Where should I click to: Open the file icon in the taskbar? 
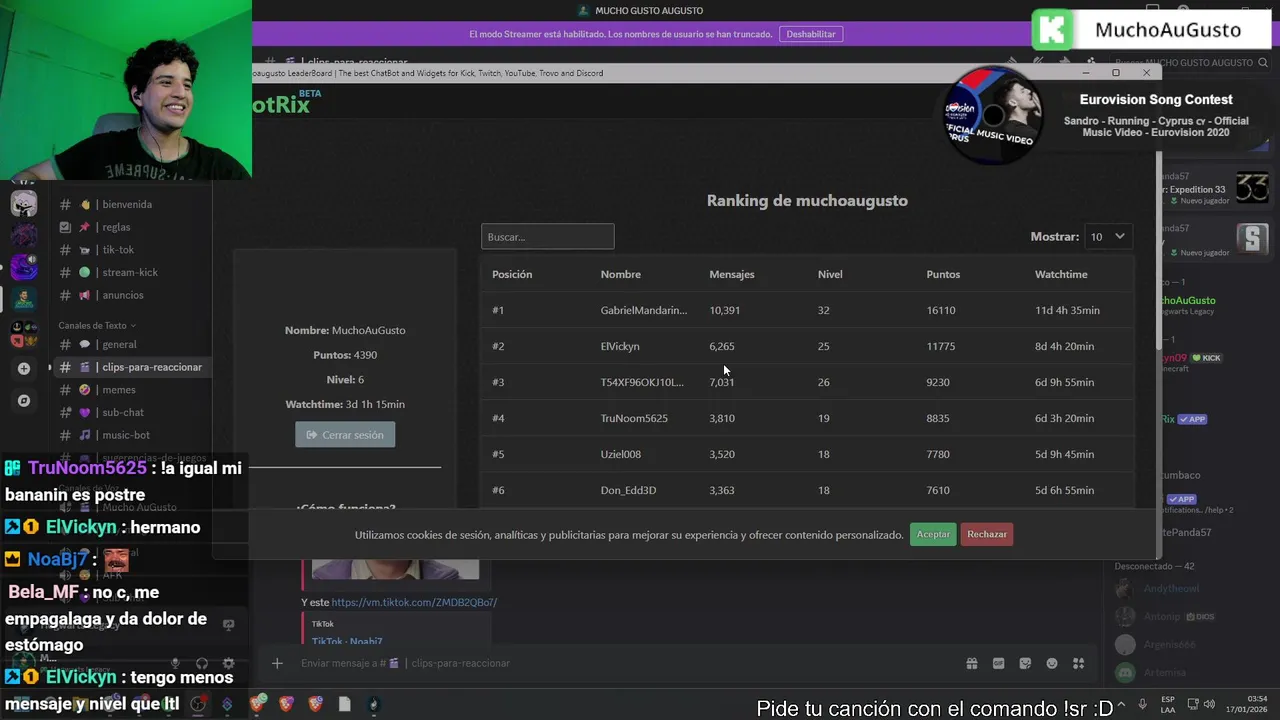click(x=344, y=704)
